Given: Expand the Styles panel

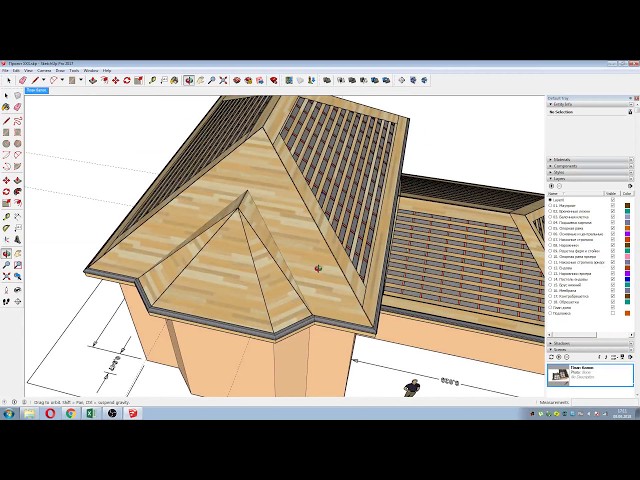Looking at the screenshot, I should (551, 173).
